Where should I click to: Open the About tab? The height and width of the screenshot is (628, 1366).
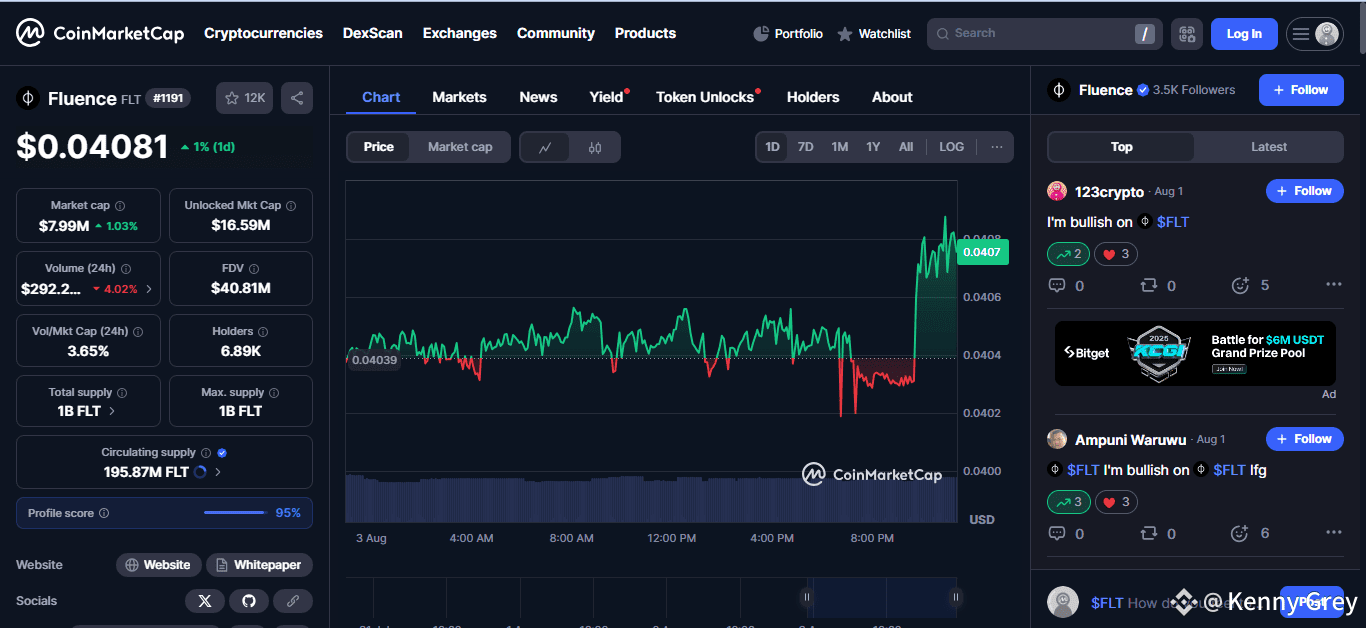(892, 97)
